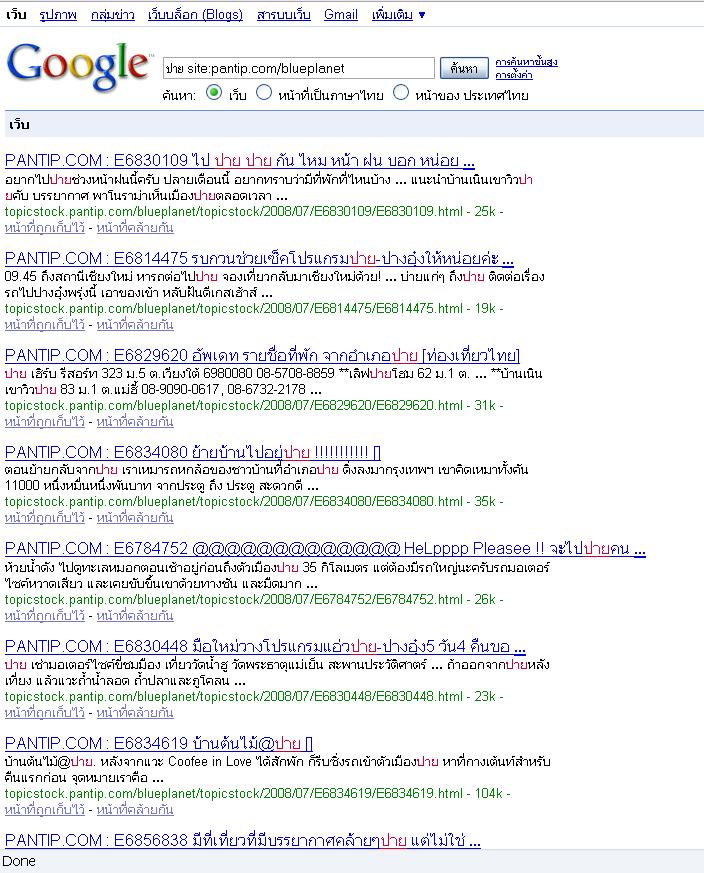The width and height of the screenshot is (704, 873).
Task: Open cached page link for E6829620 result
Action: pyautogui.click(x=45, y=422)
